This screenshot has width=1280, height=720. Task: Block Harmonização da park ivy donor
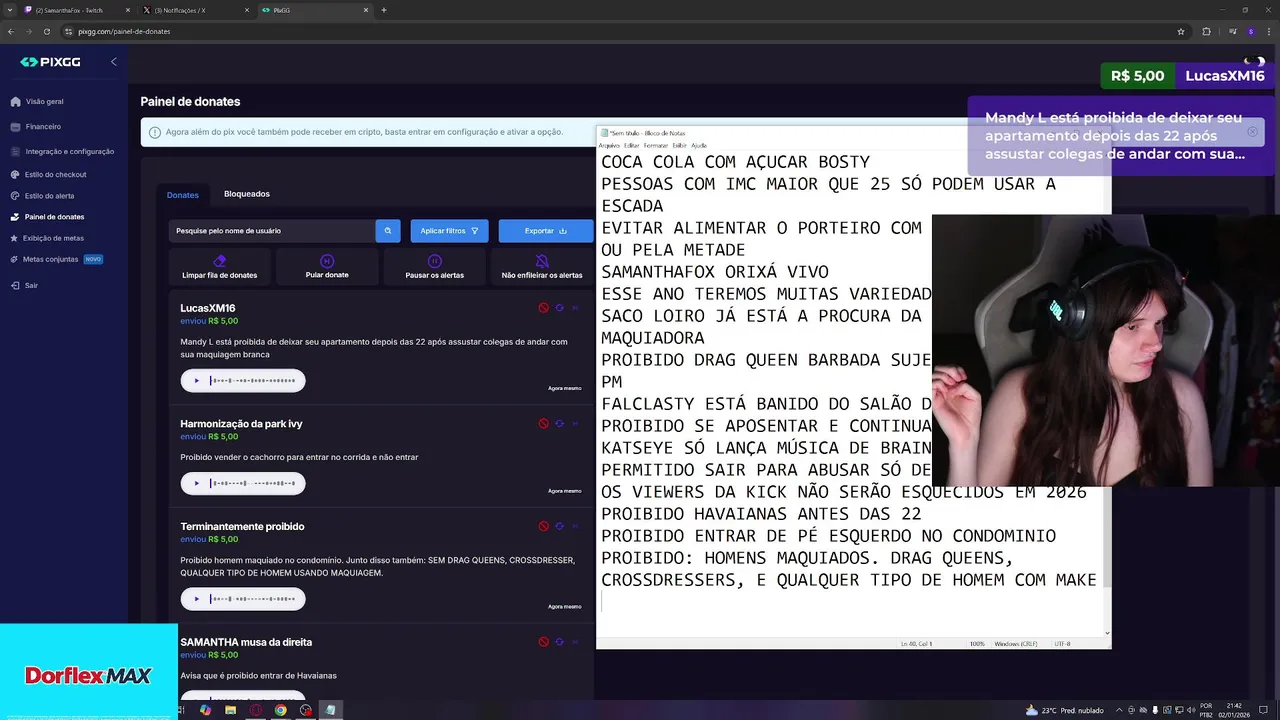coord(544,423)
